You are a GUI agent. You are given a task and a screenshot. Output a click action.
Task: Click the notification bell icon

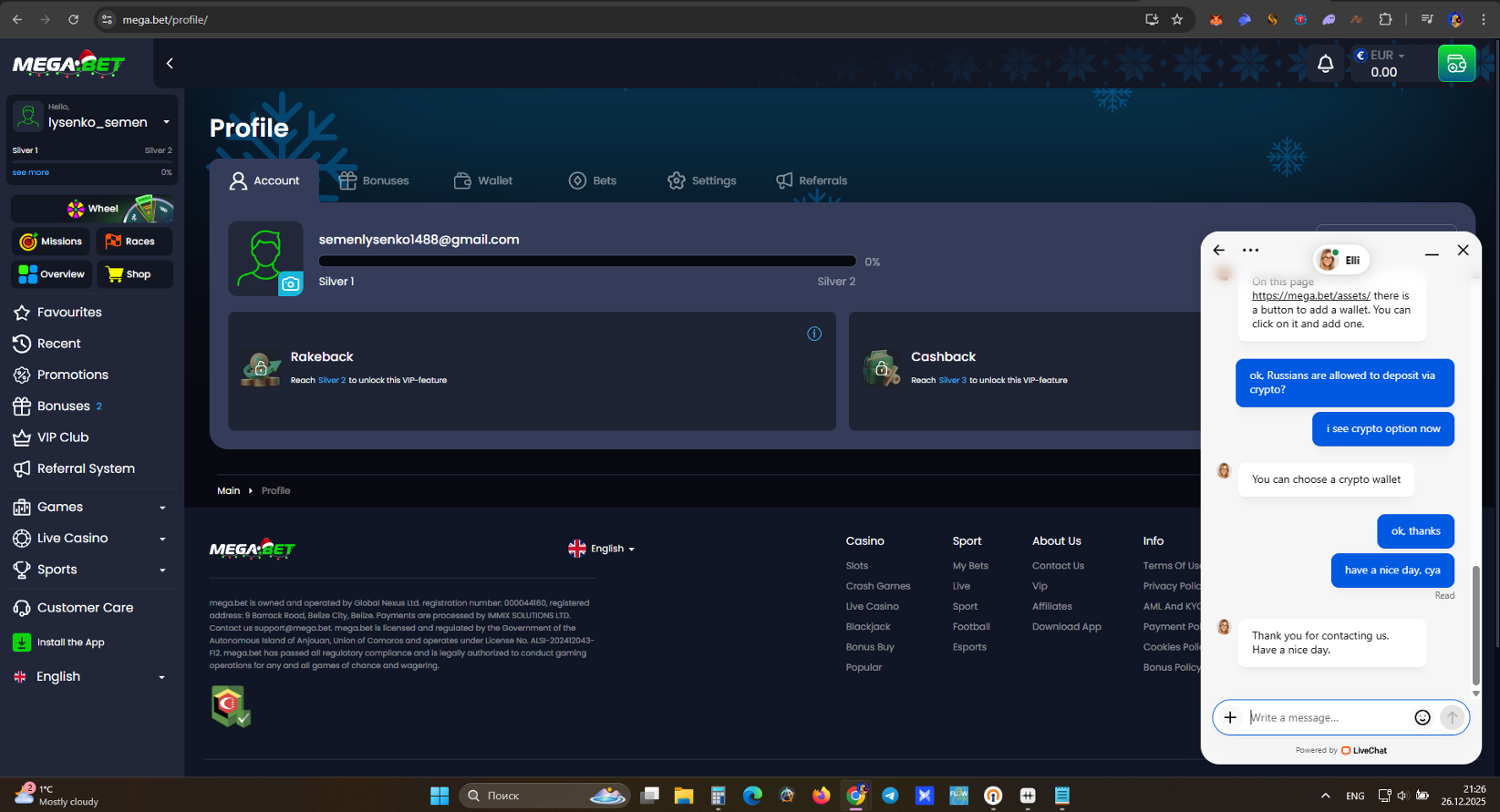(1325, 64)
